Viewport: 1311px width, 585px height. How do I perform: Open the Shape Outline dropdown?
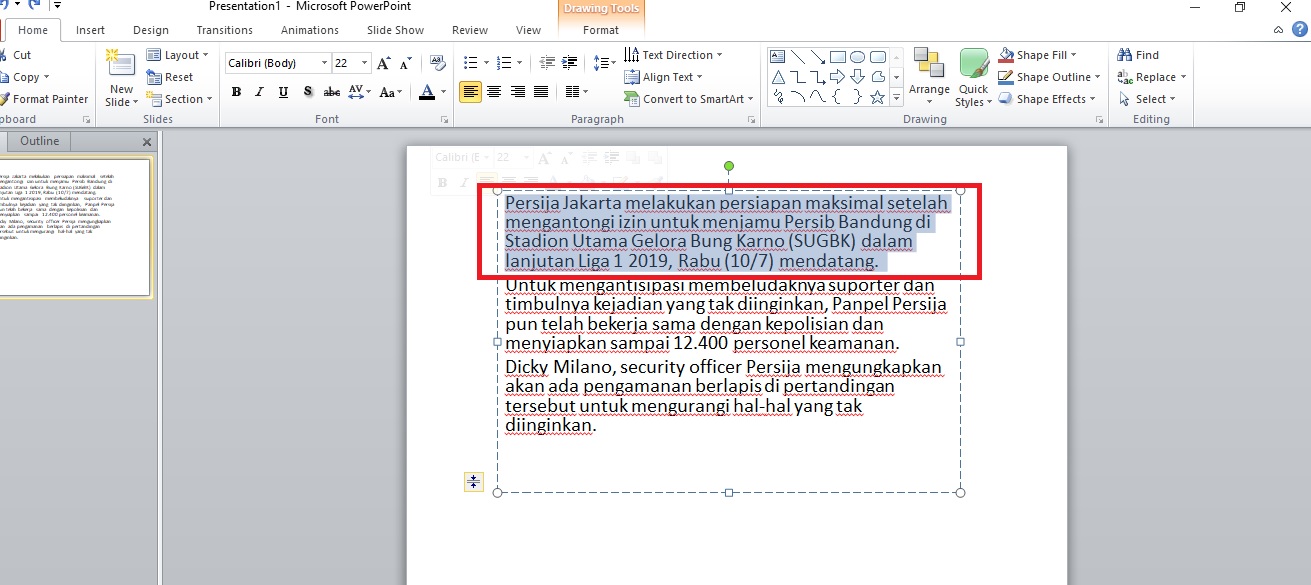click(x=1050, y=77)
